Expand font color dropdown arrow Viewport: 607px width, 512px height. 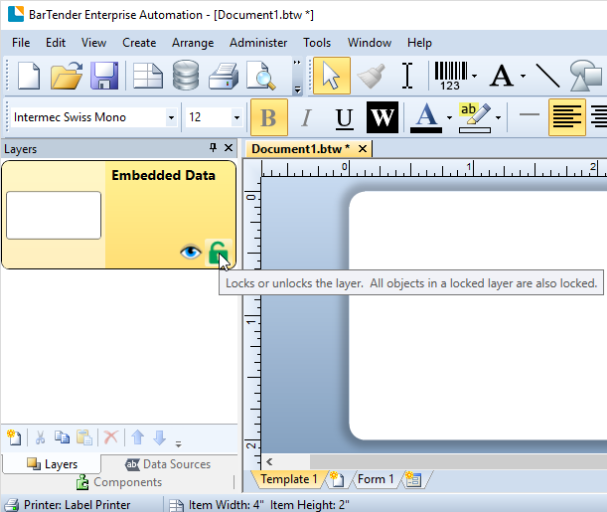449,118
